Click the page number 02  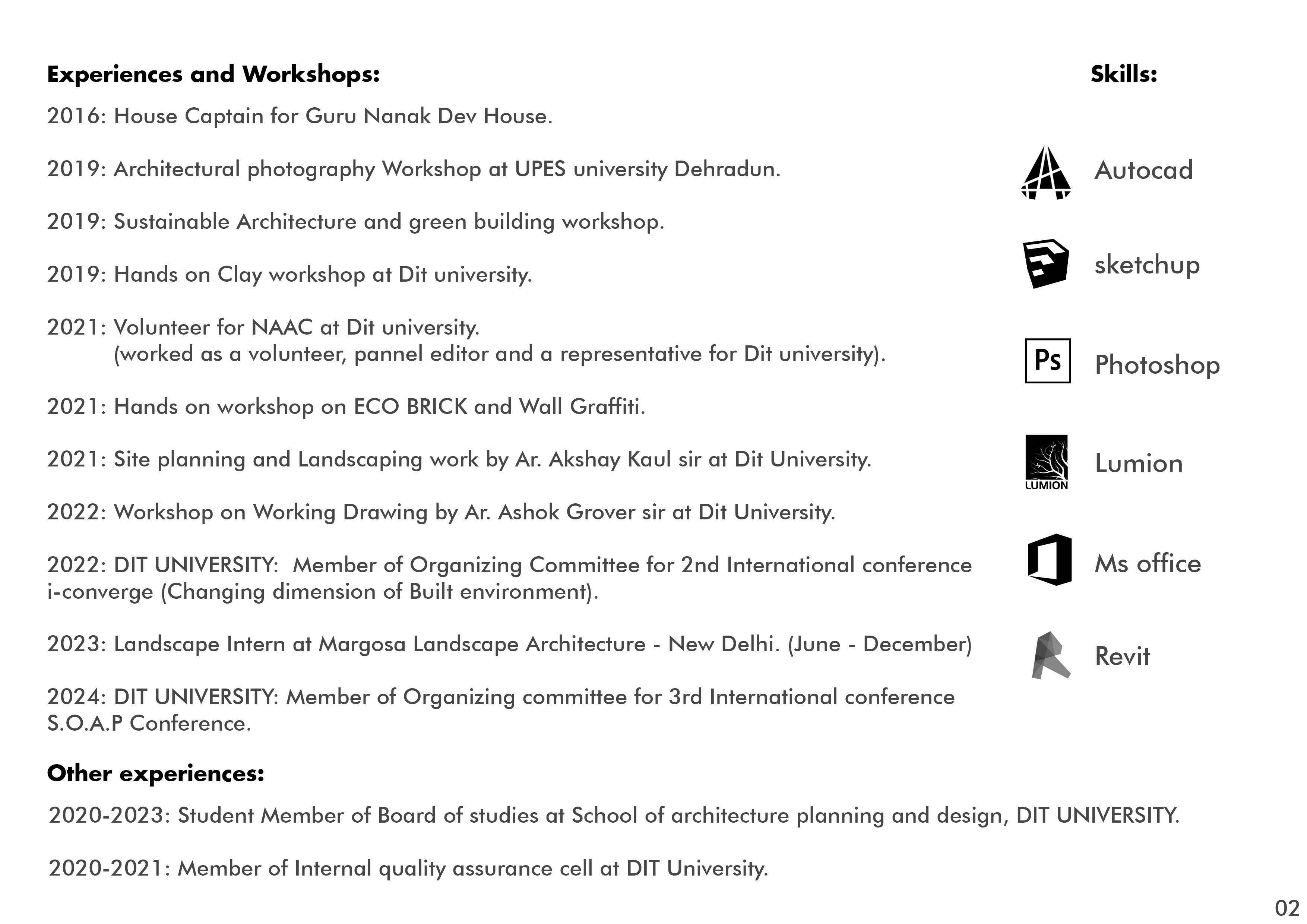pos(1287,908)
